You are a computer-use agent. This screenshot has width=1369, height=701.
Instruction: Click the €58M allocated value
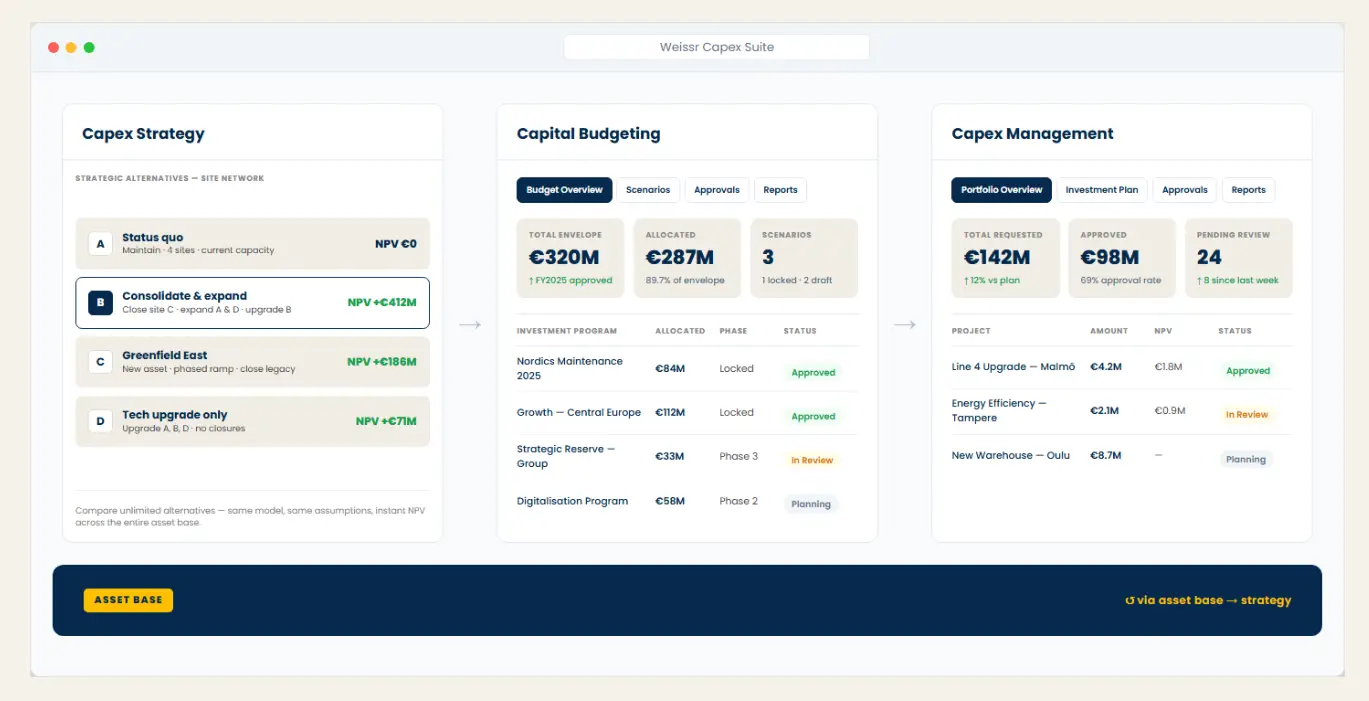point(670,501)
